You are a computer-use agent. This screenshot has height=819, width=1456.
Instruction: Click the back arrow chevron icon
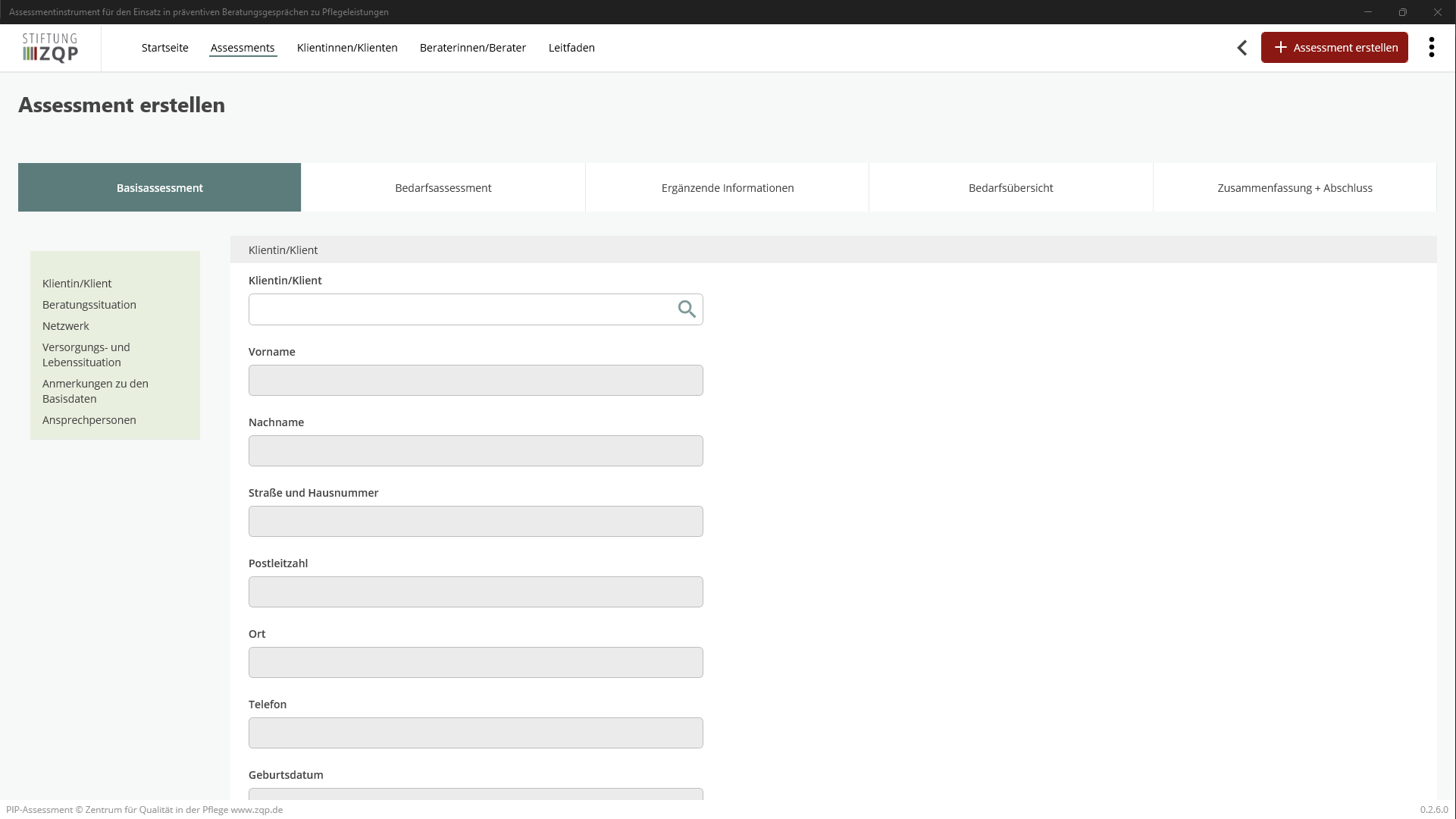click(x=1242, y=48)
